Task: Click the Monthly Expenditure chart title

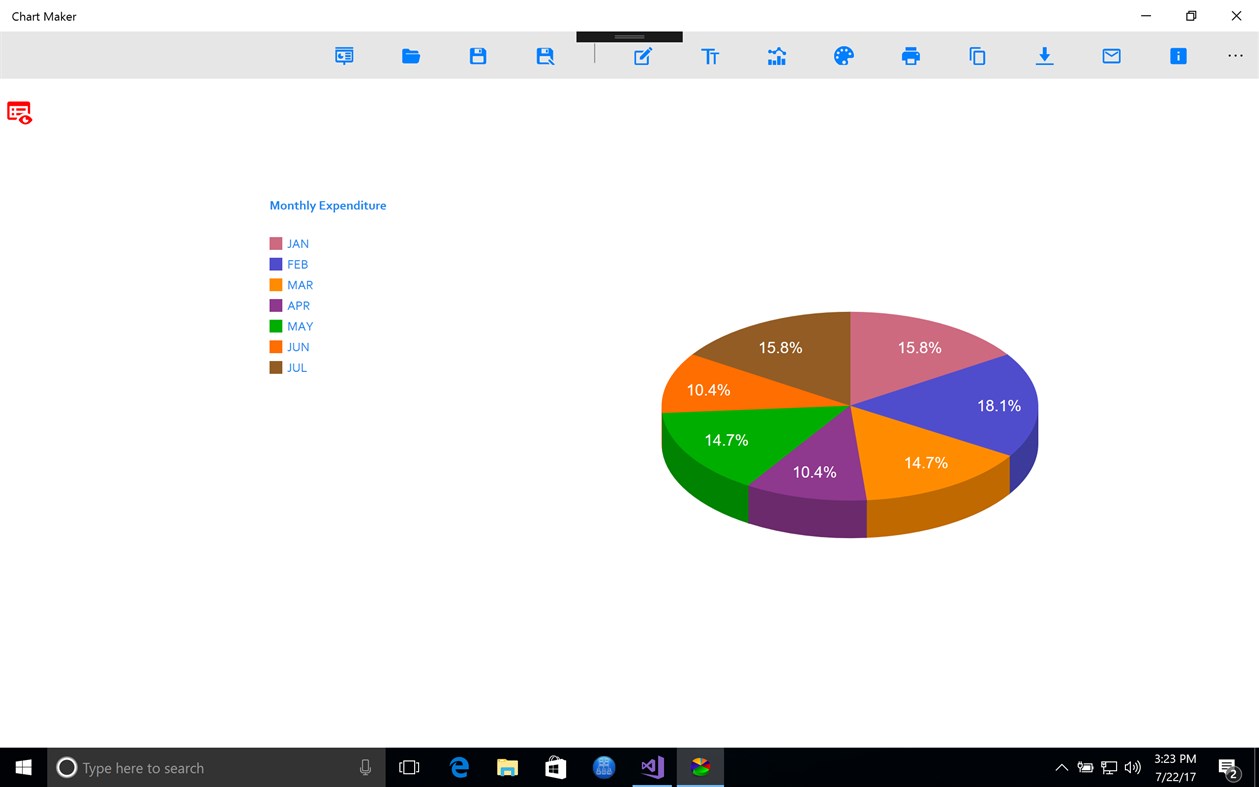Action: [x=327, y=205]
